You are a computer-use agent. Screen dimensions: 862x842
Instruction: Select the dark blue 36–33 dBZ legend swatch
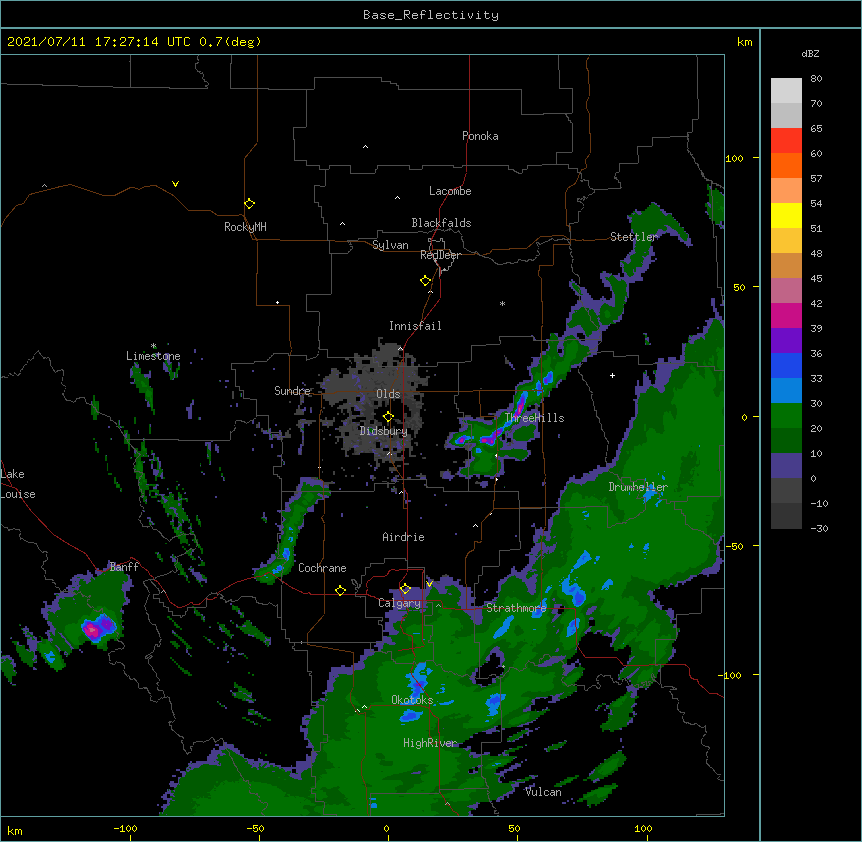pos(786,365)
